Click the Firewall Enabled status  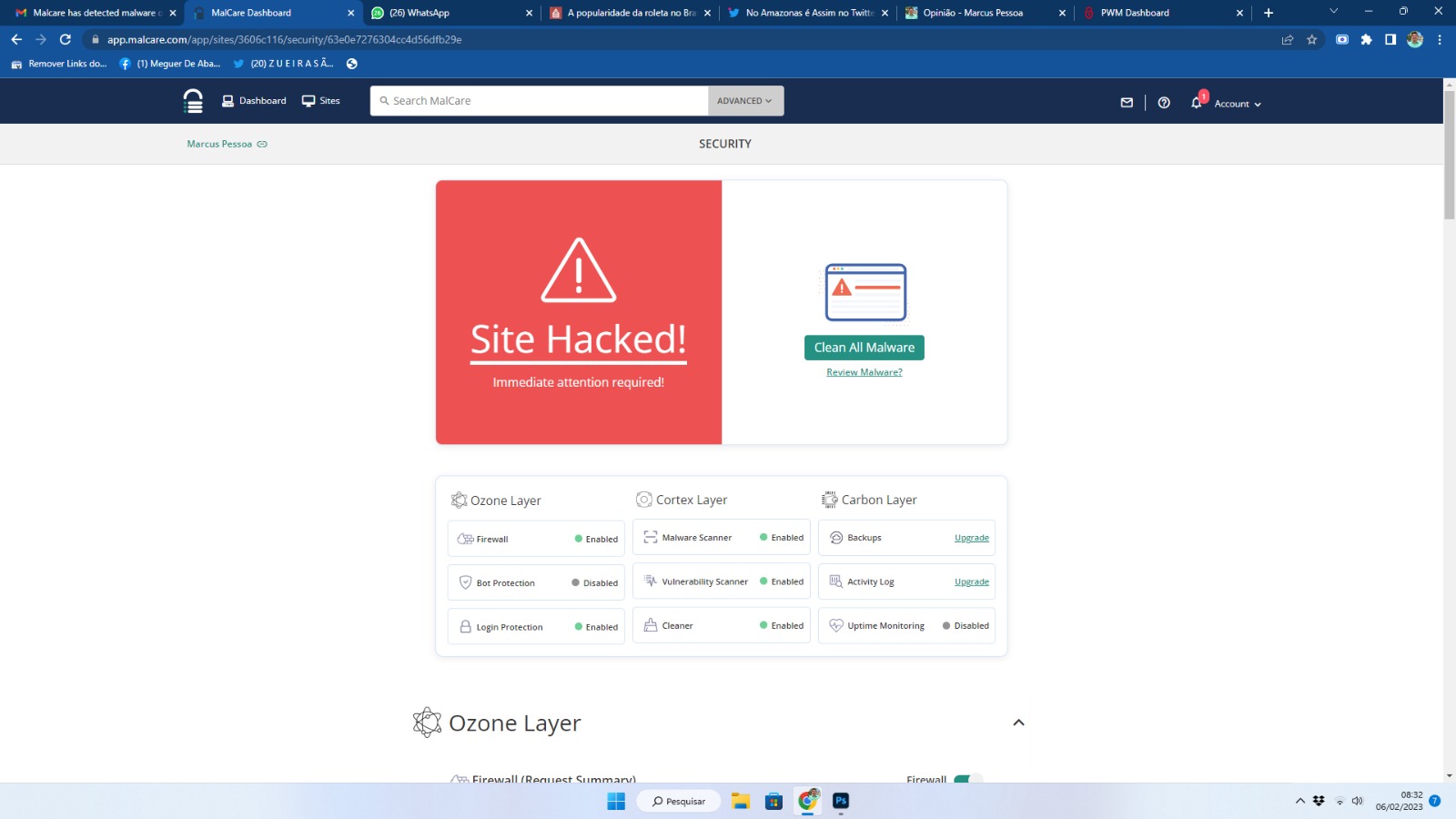coord(596,539)
